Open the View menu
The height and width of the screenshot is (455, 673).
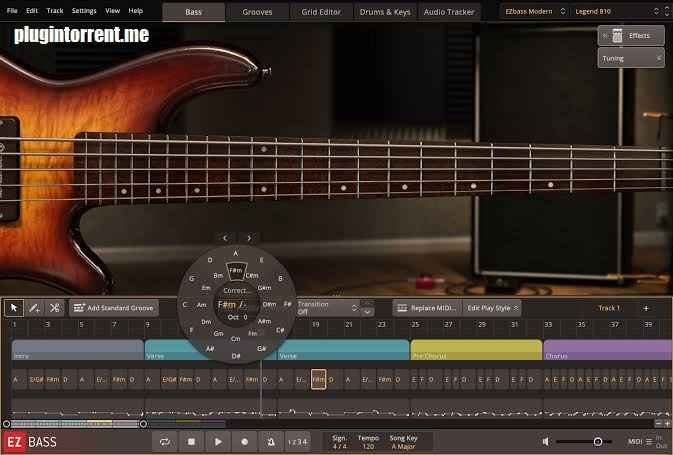tap(112, 11)
